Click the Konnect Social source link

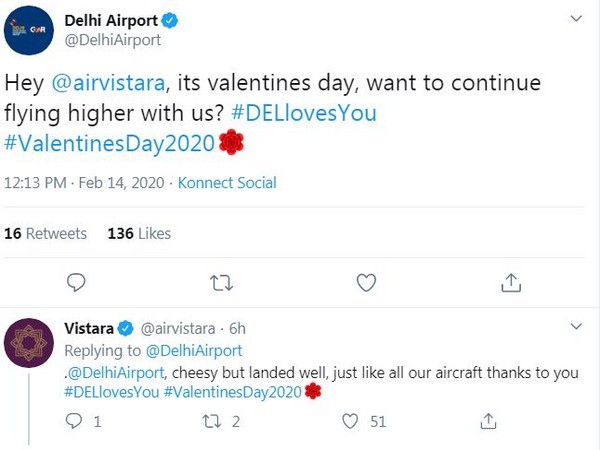[x=228, y=183]
